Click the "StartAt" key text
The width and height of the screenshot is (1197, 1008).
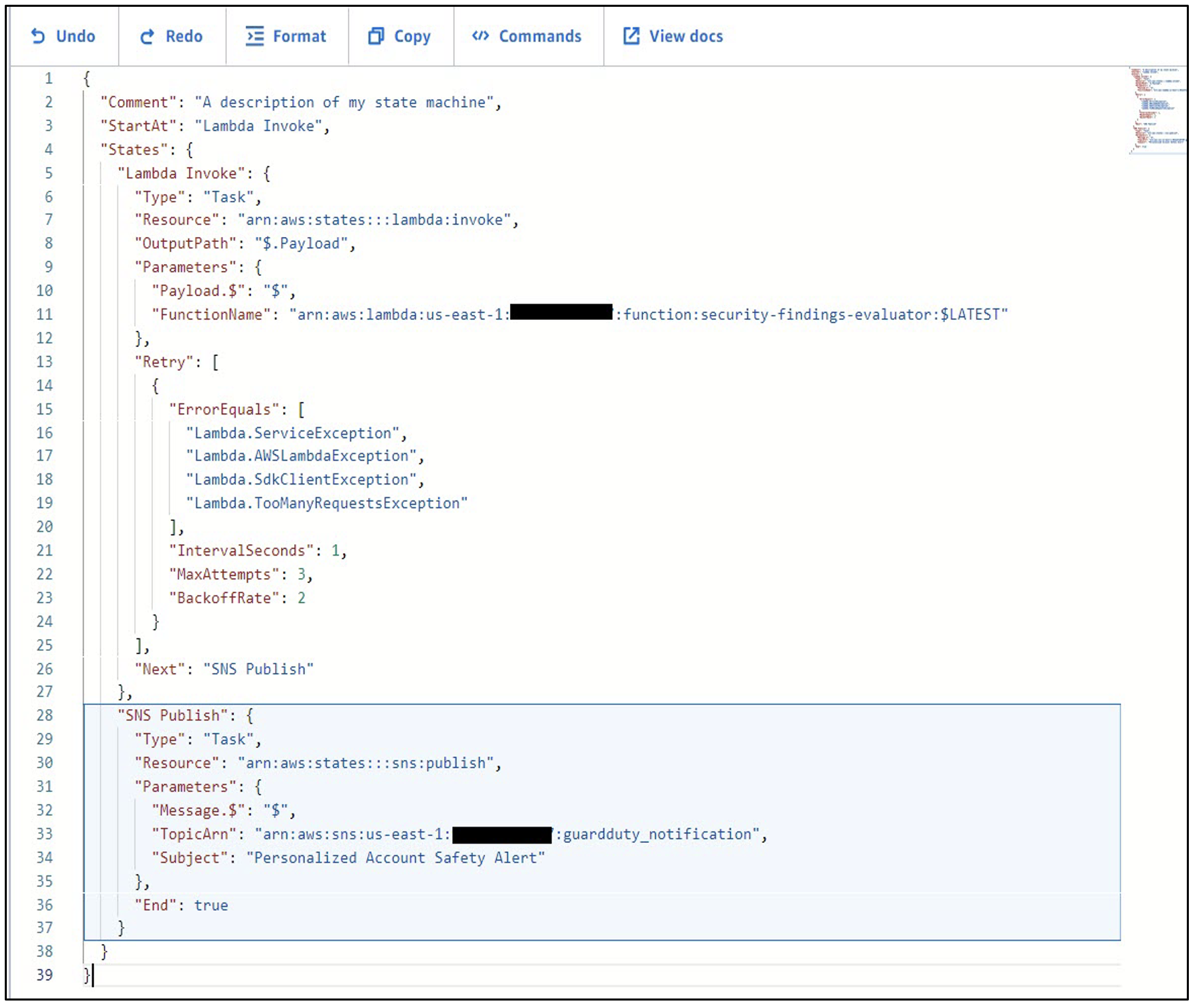click(139, 126)
